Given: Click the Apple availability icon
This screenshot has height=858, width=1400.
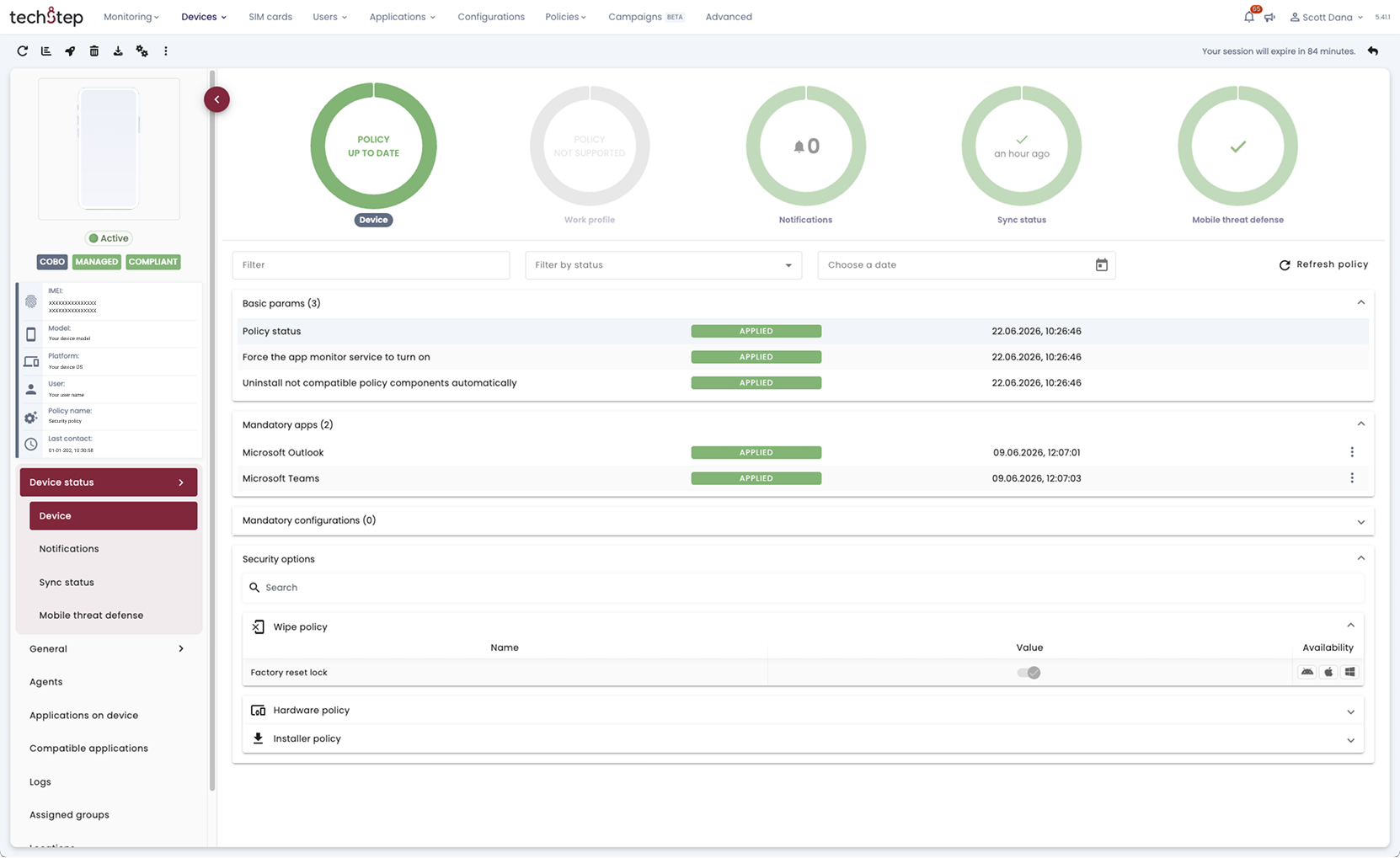Looking at the screenshot, I should coord(1328,672).
